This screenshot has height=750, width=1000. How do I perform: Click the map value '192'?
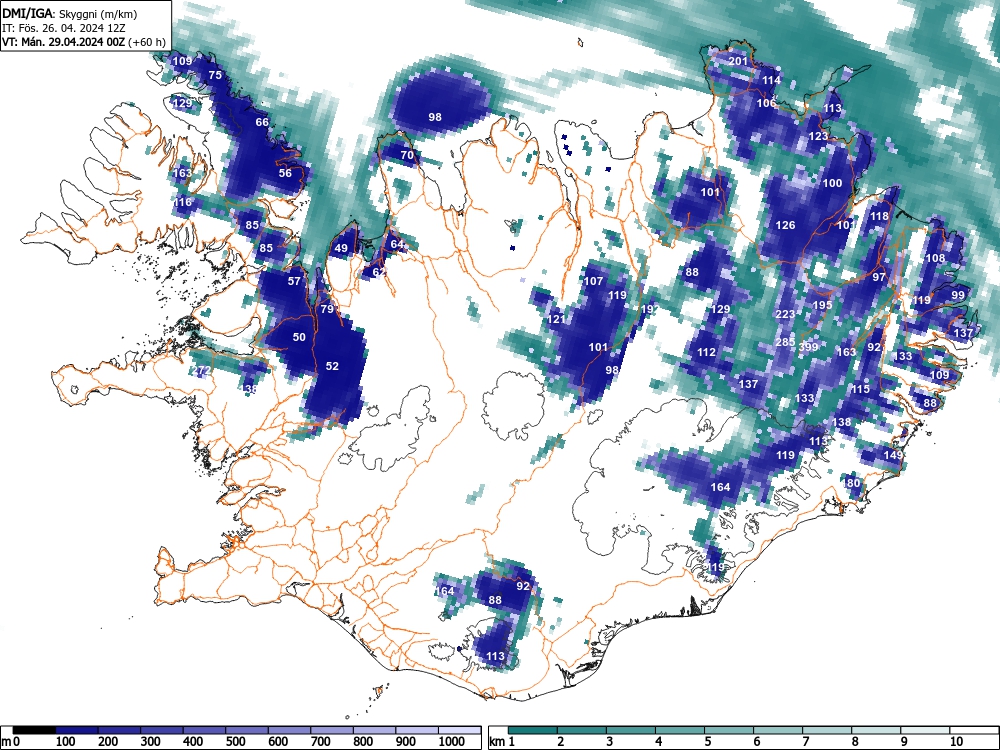click(649, 309)
